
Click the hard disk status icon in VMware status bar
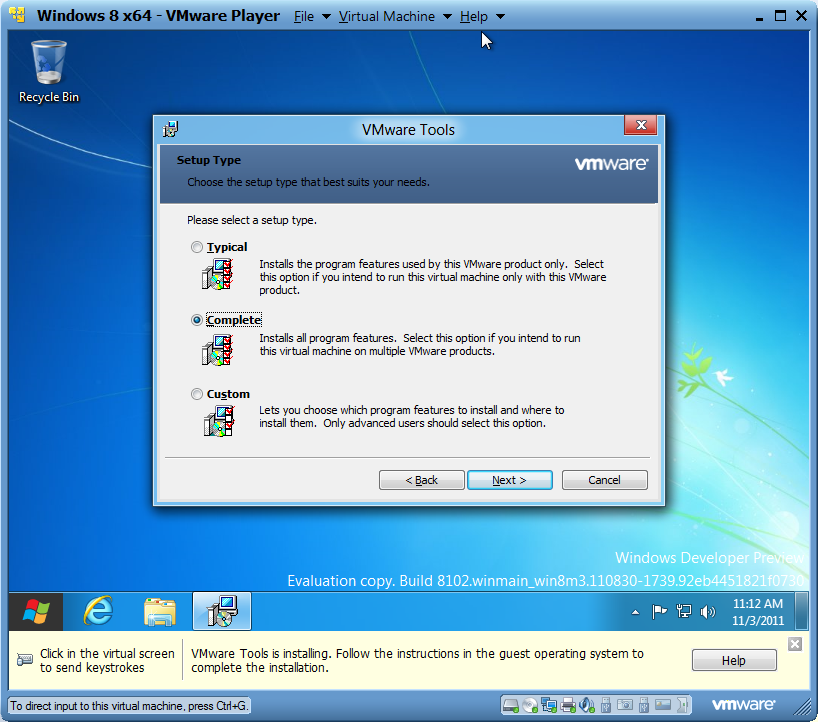click(x=510, y=705)
